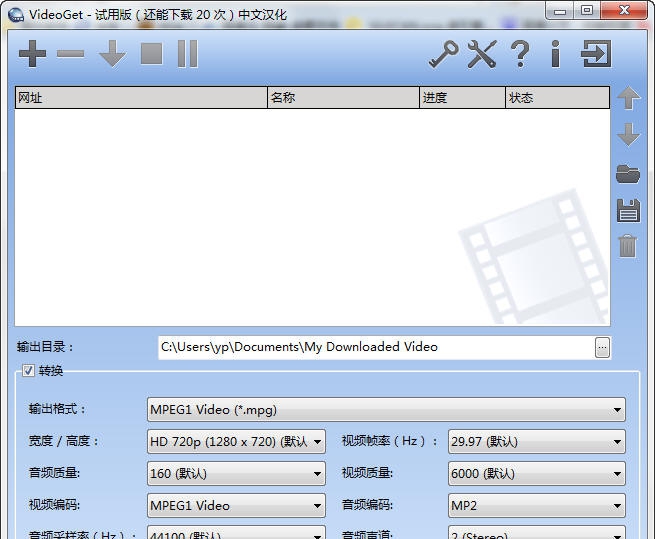Open the 视频质量 6000 dropdown
Screen dimensions: 655x539
click(x=536, y=473)
